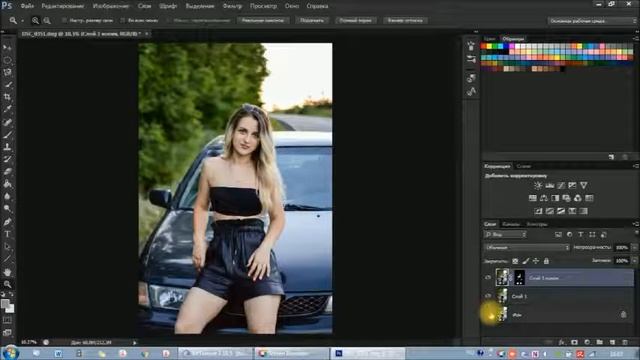
Task: Switch to the Цвет tab
Action: click(489, 39)
